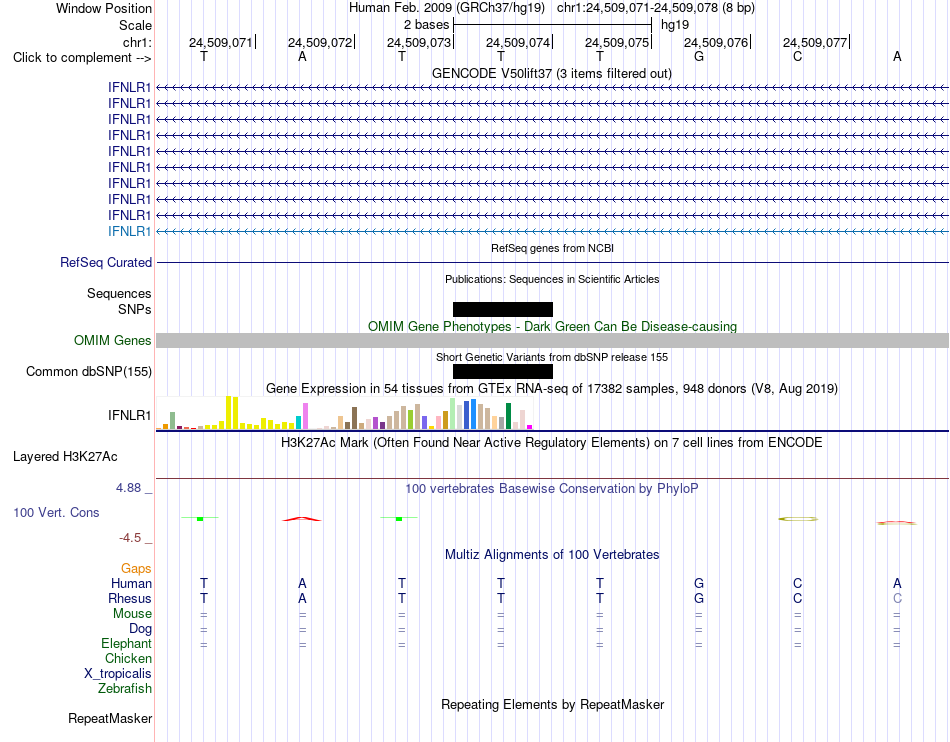Open 'Repeating Elements by RepeatMasker' title
The width and height of the screenshot is (950, 742).
tap(553, 704)
